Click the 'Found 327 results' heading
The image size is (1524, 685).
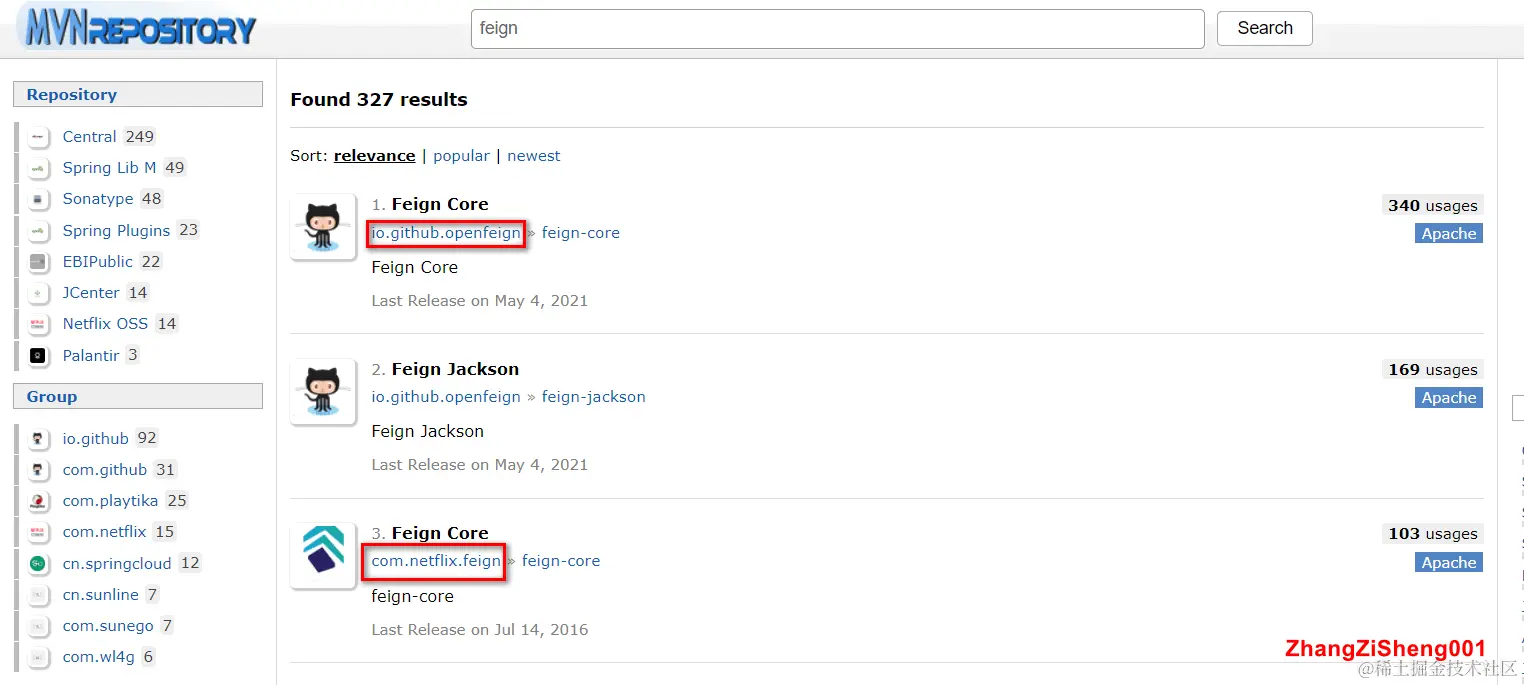(x=379, y=100)
